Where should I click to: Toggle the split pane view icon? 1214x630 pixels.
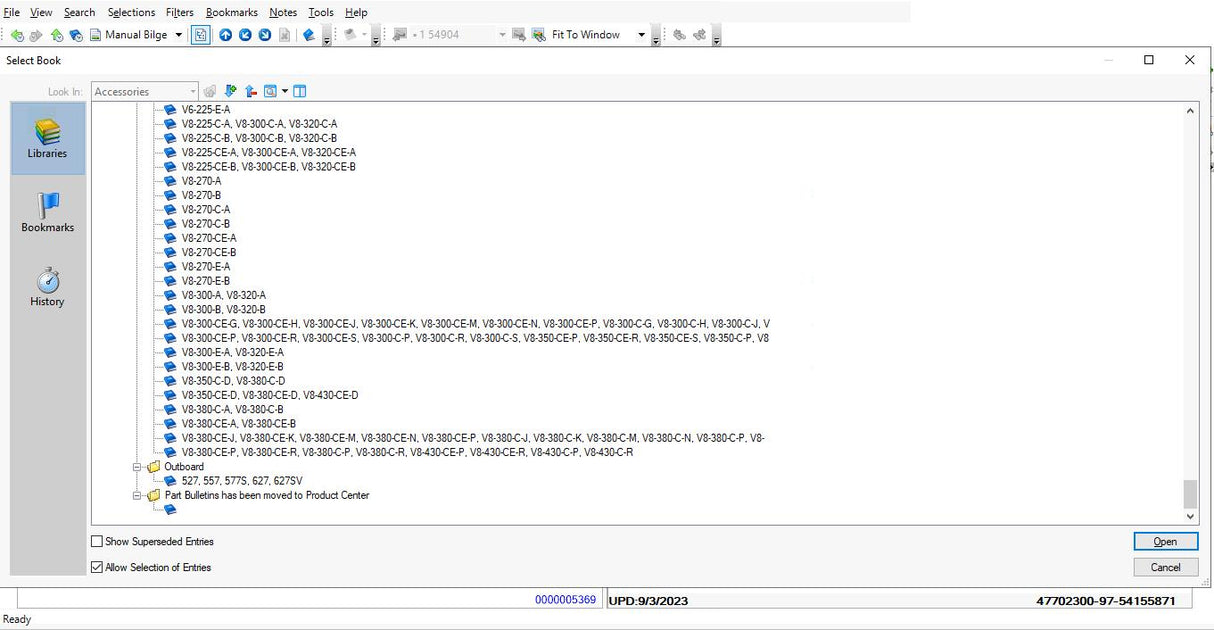click(299, 91)
